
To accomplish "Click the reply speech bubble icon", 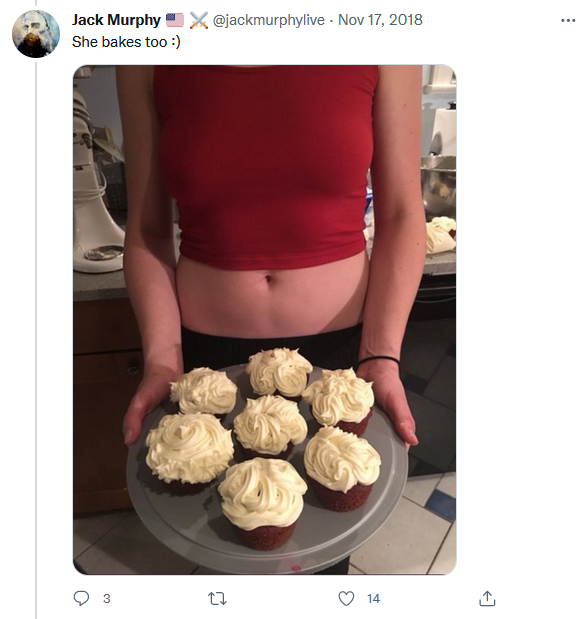I will coord(81,598).
